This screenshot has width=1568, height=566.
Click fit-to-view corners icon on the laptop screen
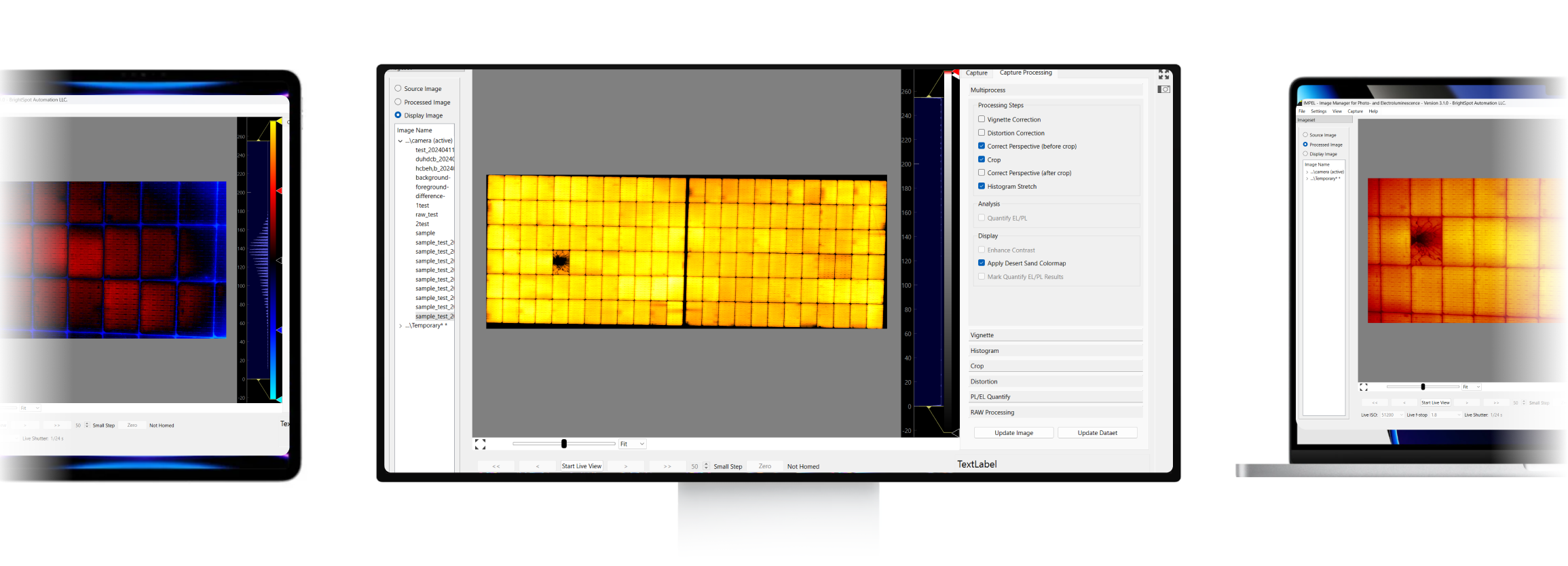[x=1363, y=387]
